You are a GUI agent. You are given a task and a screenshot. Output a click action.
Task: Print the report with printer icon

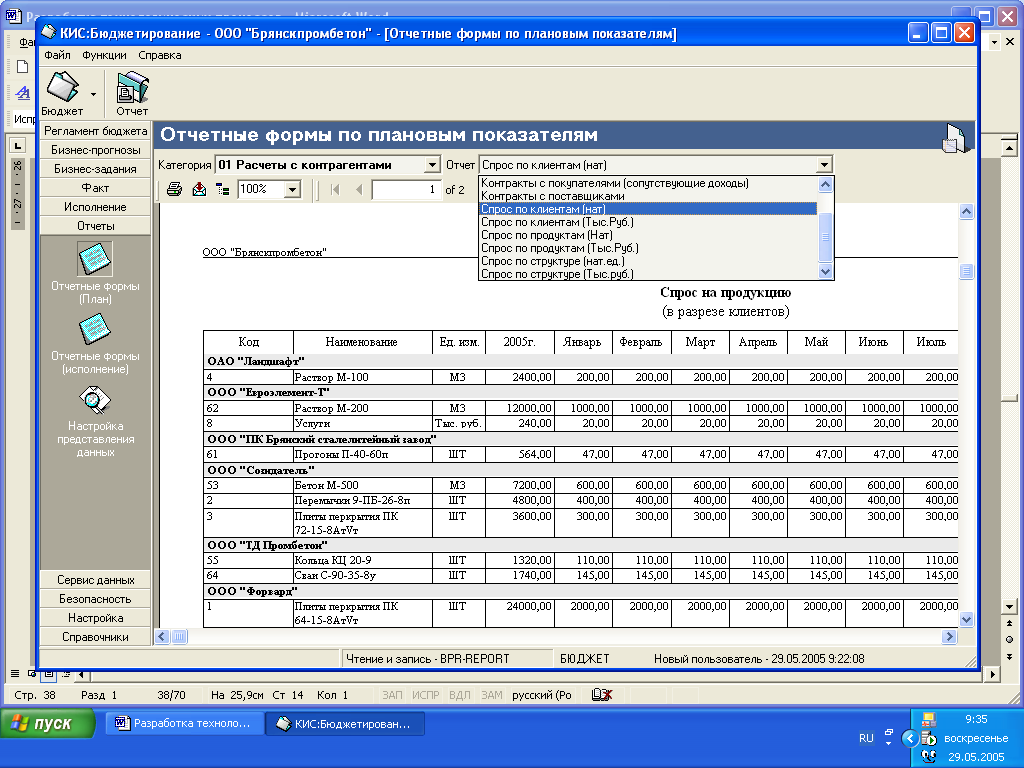pyautogui.click(x=174, y=189)
